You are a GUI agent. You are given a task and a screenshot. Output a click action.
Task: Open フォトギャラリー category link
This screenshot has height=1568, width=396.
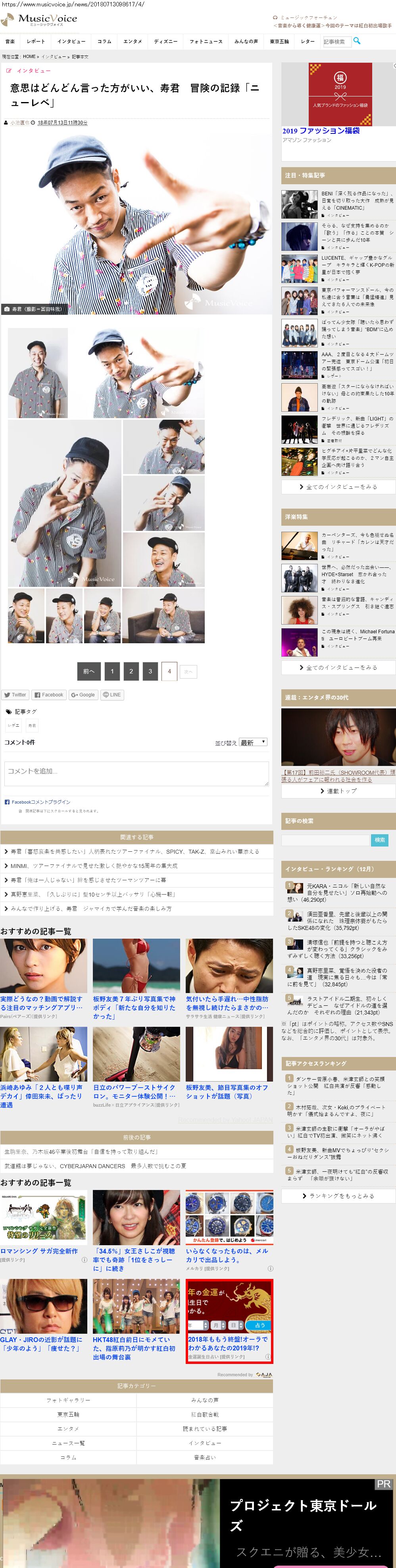pos(68,1400)
